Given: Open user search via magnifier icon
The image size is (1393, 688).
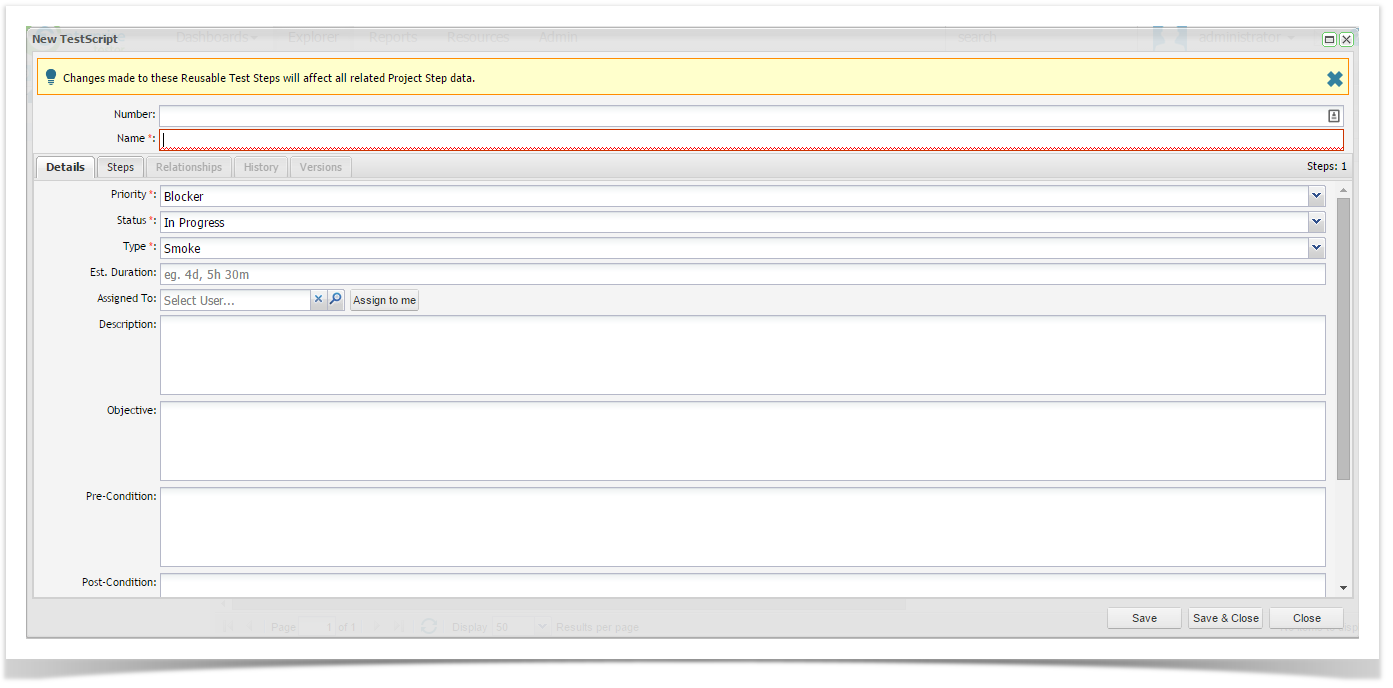Looking at the screenshot, I should point(336,299).
